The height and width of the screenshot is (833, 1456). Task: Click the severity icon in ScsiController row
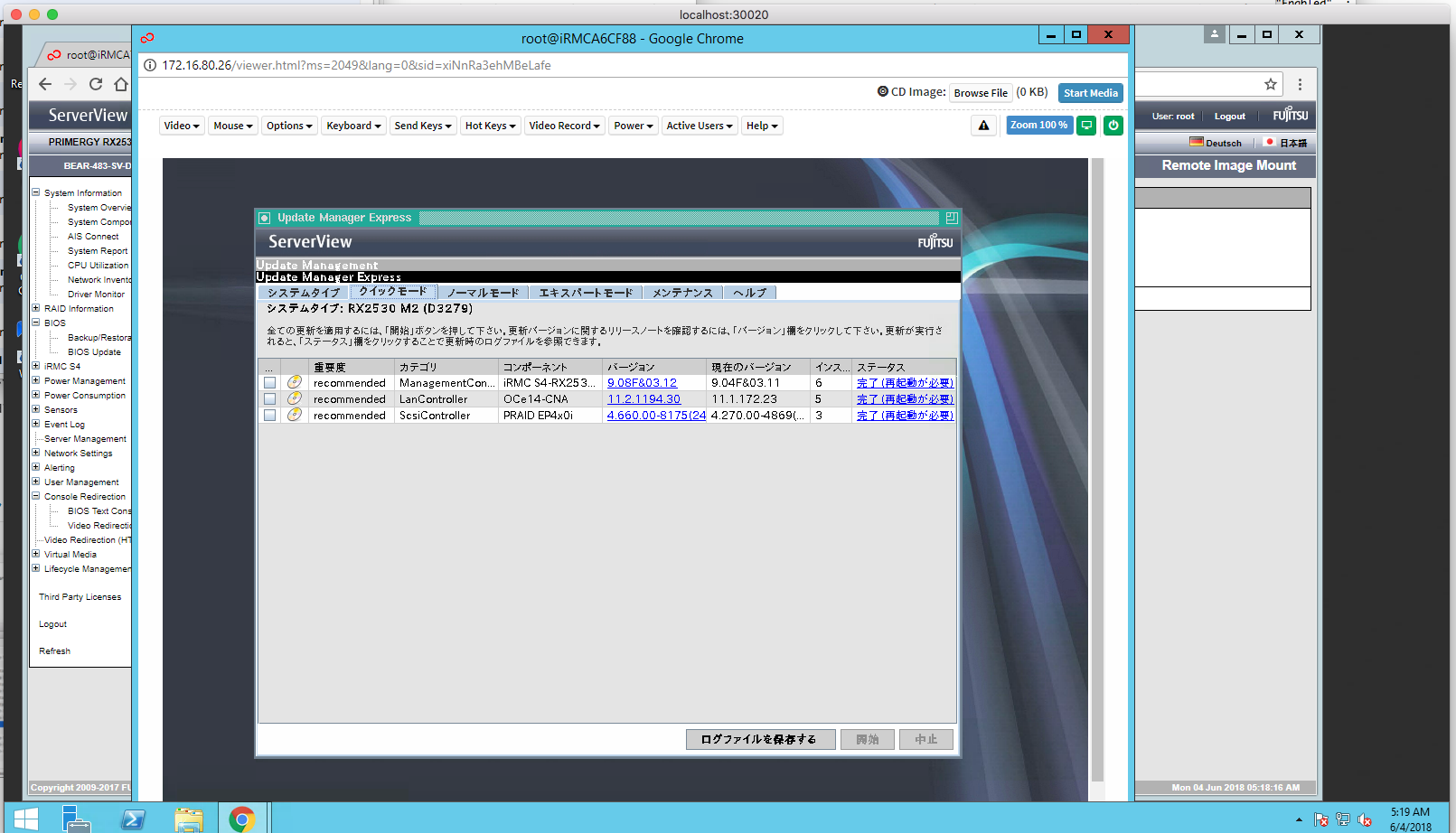pos(295,415)
